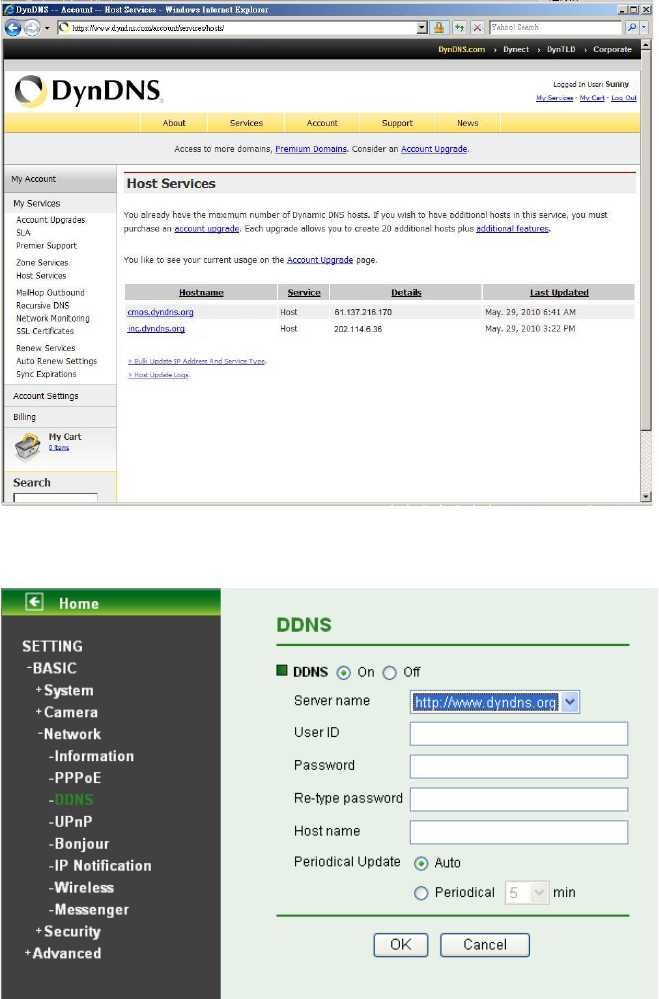Open the Periodical minutes dropdown

[x=527, y=893]
